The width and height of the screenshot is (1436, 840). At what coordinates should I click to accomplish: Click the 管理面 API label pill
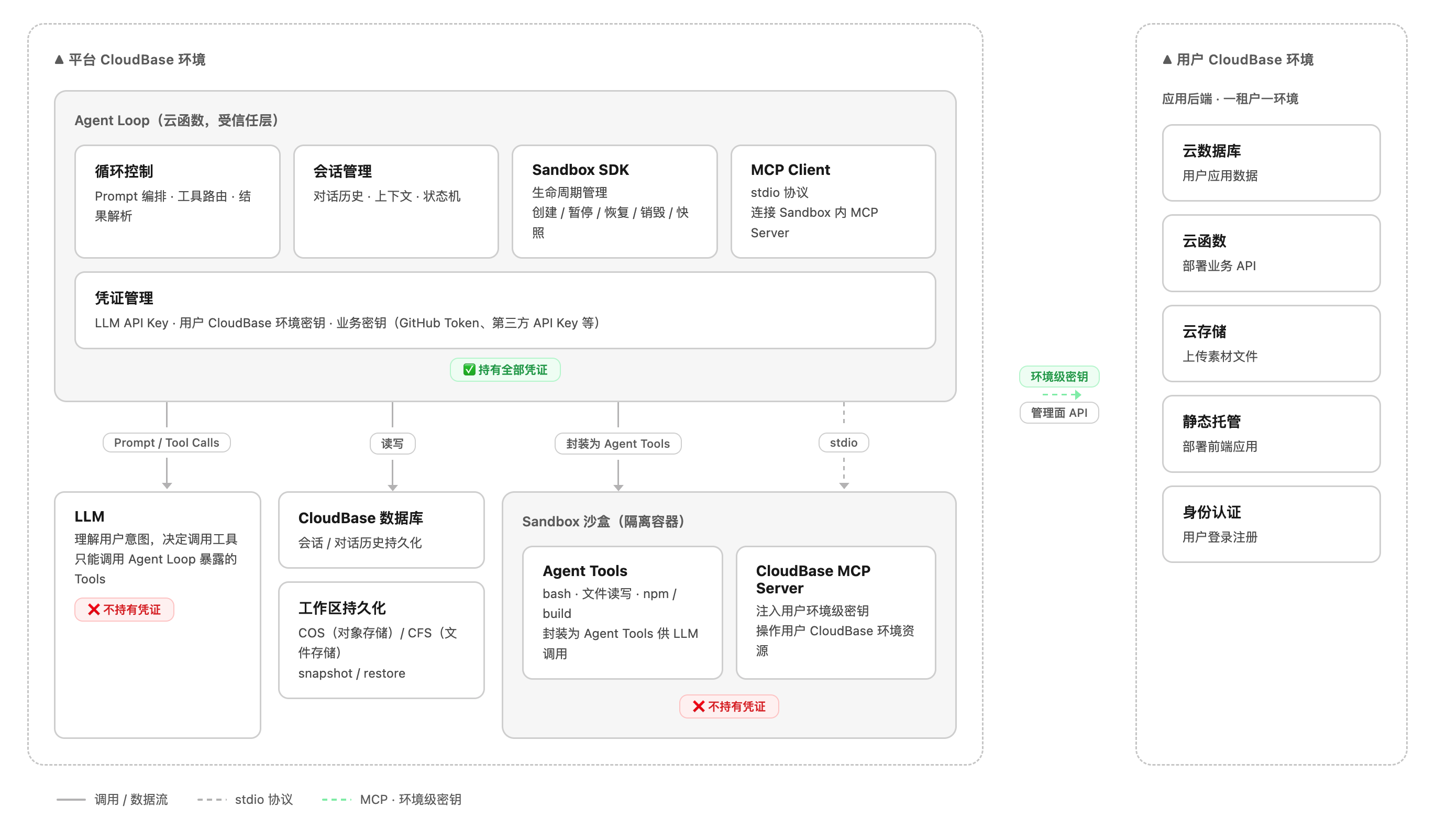[1059, 413]
